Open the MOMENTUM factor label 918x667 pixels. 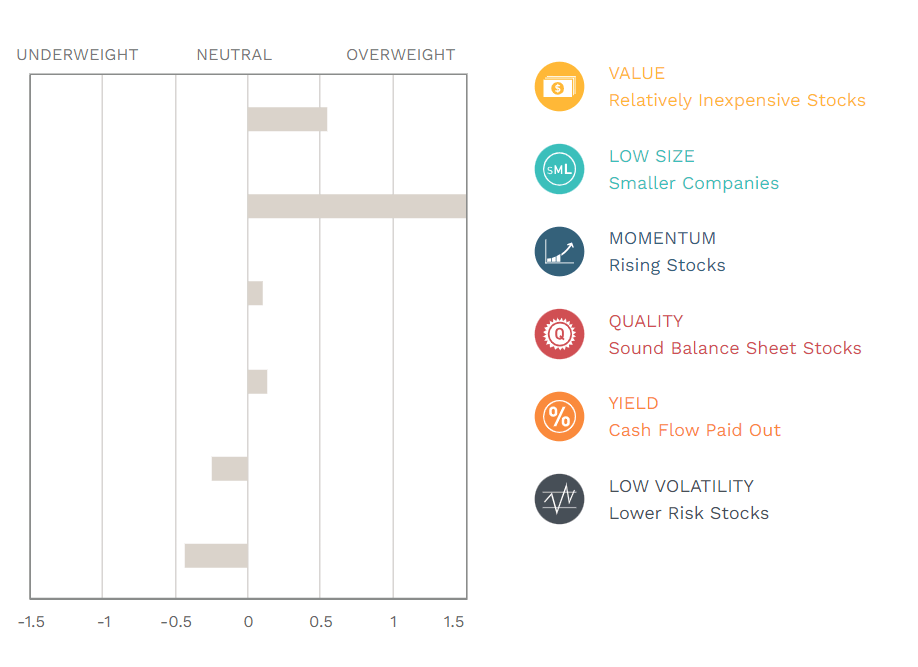[x=662, y=239]
